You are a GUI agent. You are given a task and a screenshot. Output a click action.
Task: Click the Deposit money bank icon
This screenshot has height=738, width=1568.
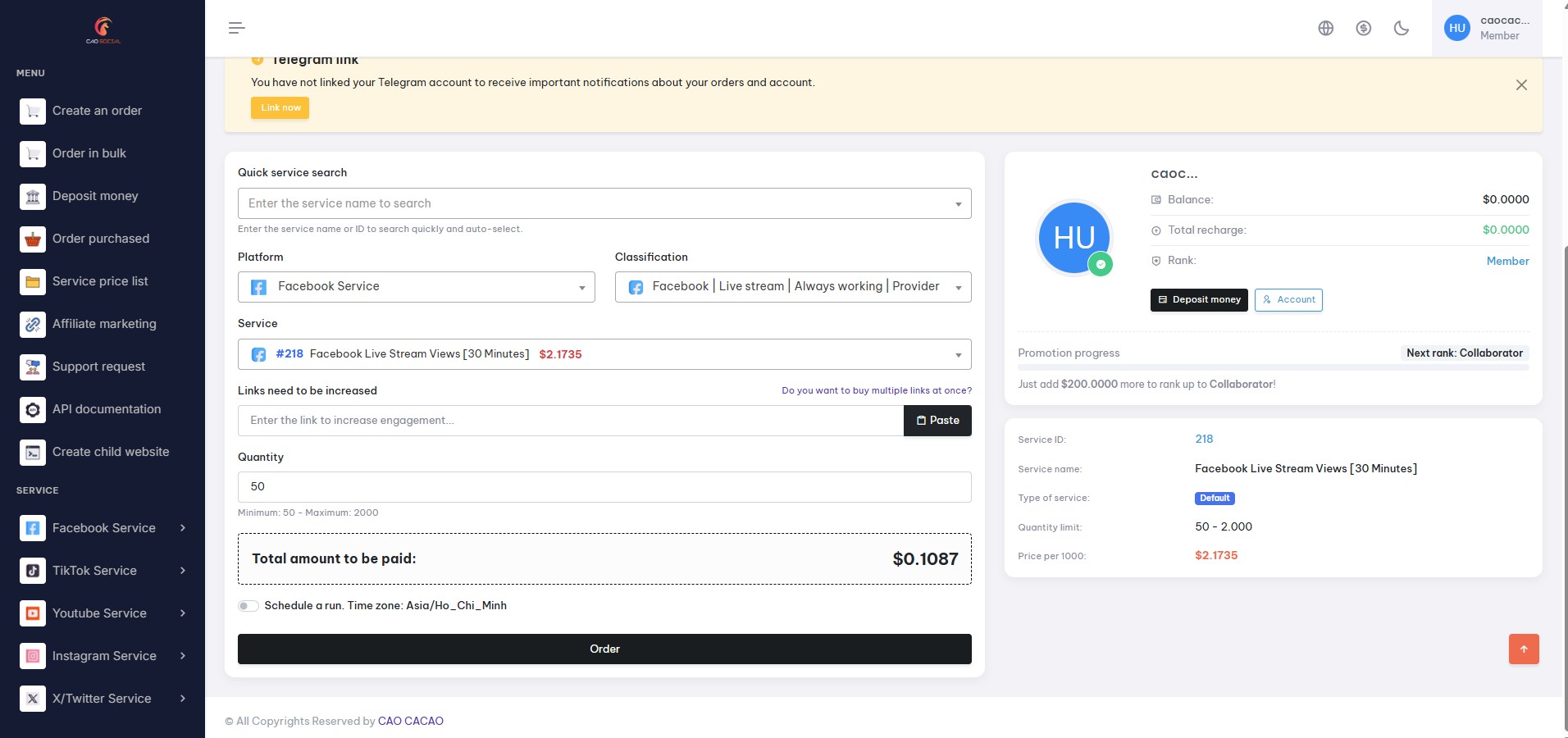click(33, 196)
